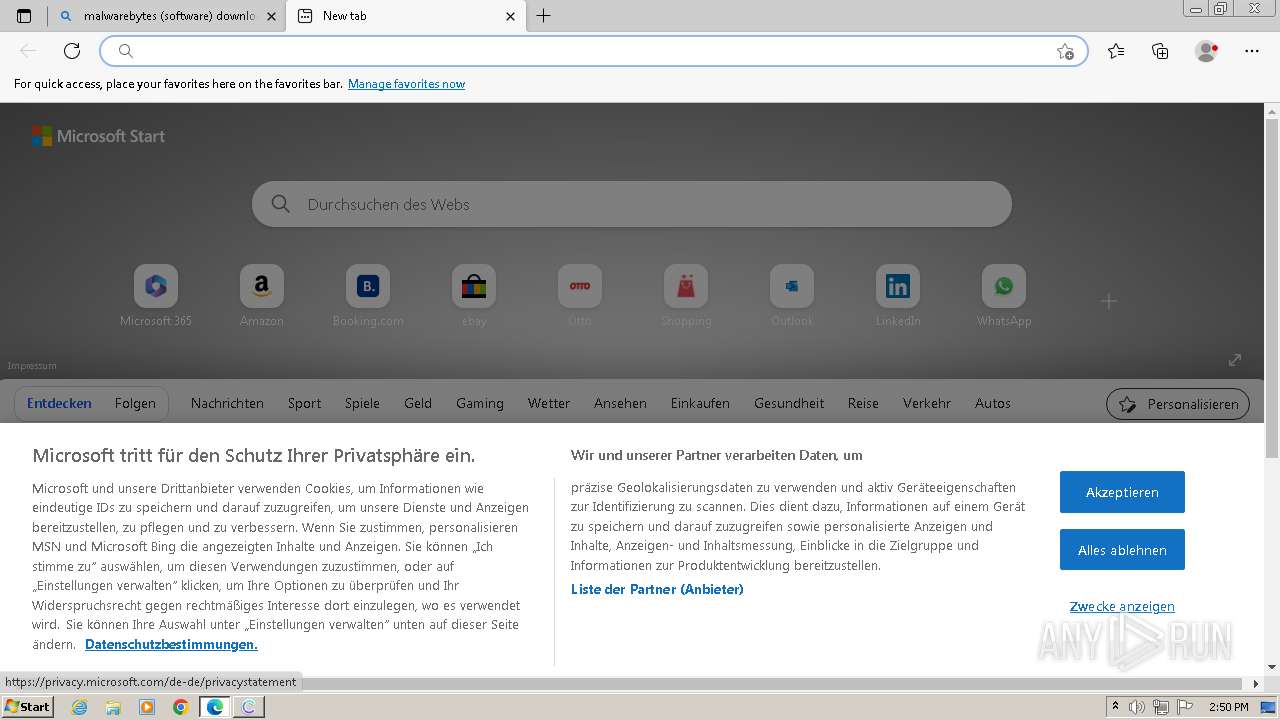Click the vertical page scrollbar

[x=1272, y=290]
